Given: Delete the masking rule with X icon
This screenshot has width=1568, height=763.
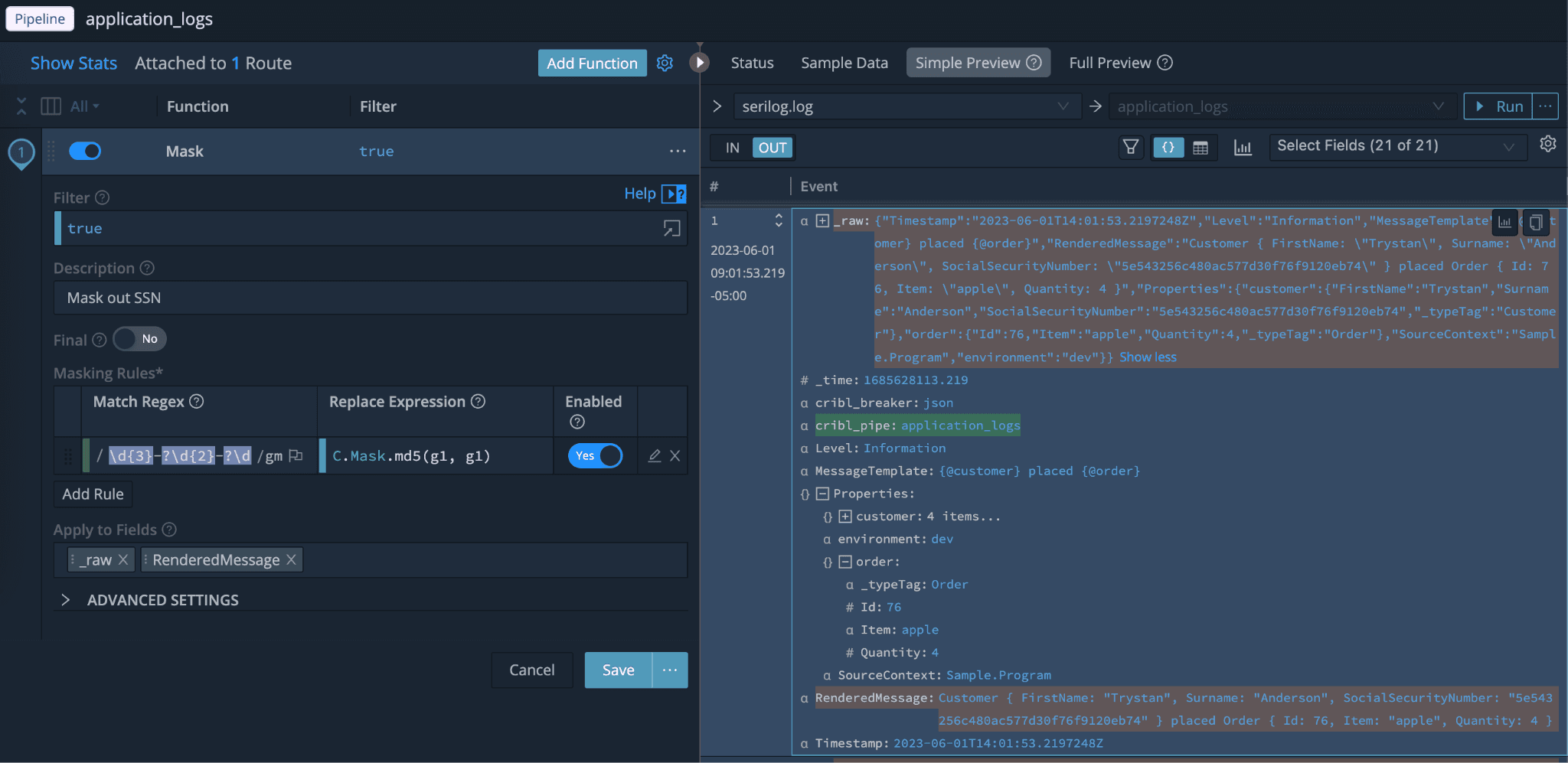Looking at the screenshot, I should point(675,456).
